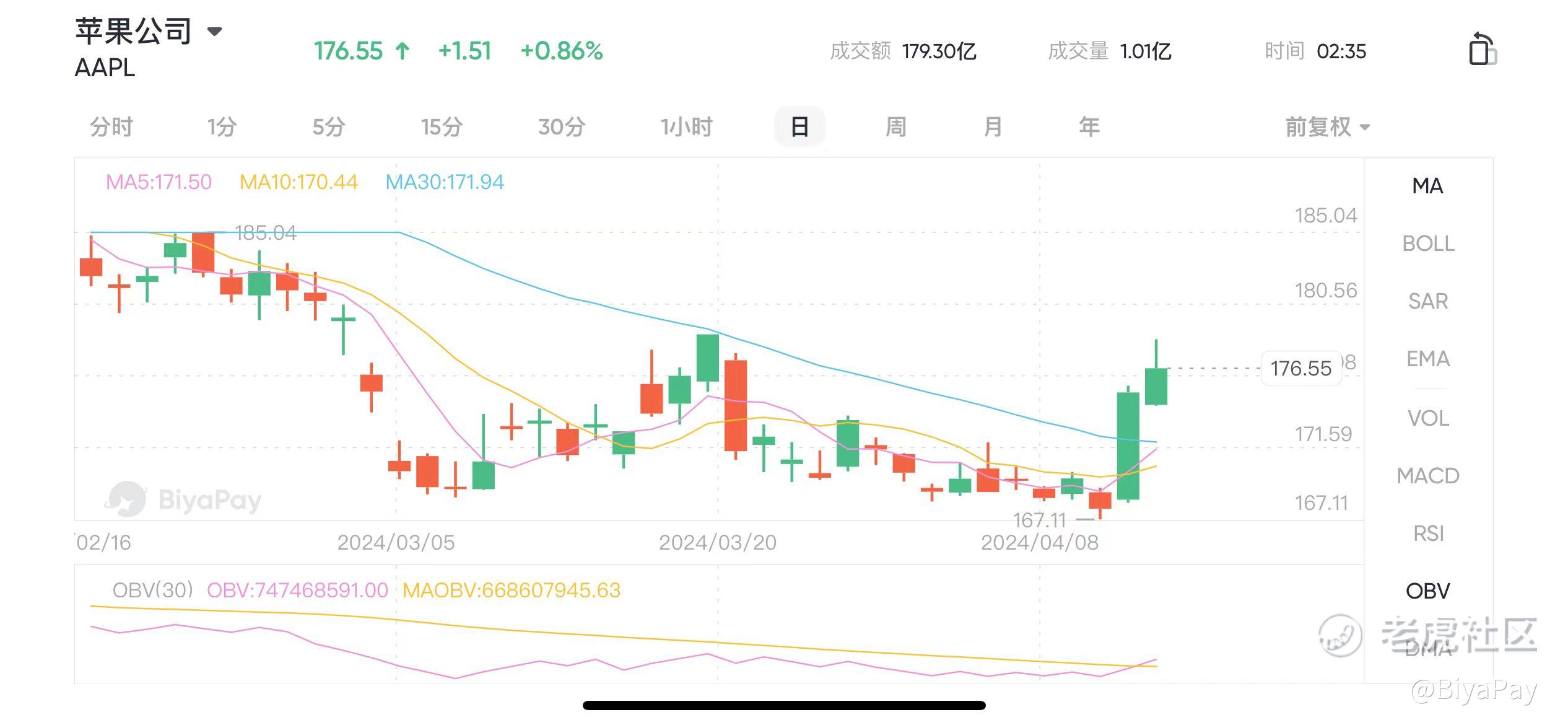Select the 1分 interval tab
The height and width of the screenshot is (725, 1568).
click(x=222, y=127)
